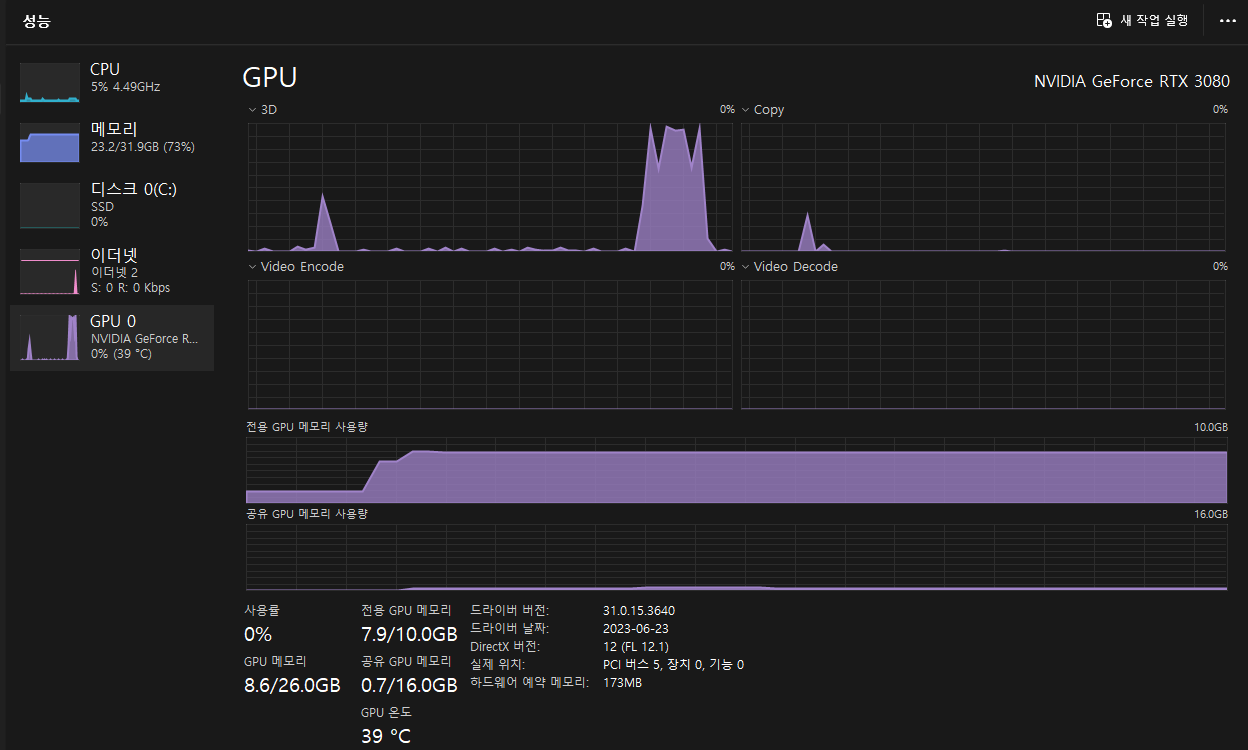This screenshot has height=750, width=1248.
Task: Click the new task (새 작업 실행) icon
Action: click(1104, 20)
